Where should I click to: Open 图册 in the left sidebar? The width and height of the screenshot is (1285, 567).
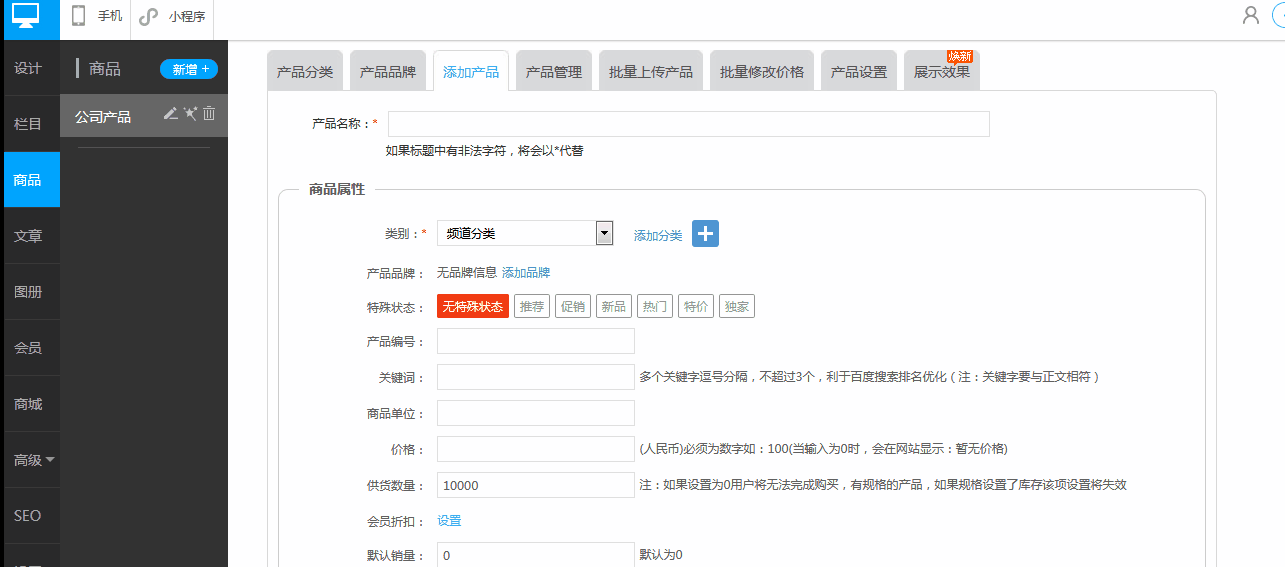pos(28,292)
